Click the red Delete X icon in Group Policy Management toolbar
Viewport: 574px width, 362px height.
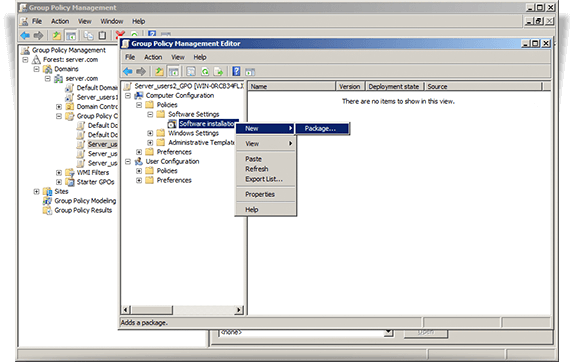[x=120, y=35]
